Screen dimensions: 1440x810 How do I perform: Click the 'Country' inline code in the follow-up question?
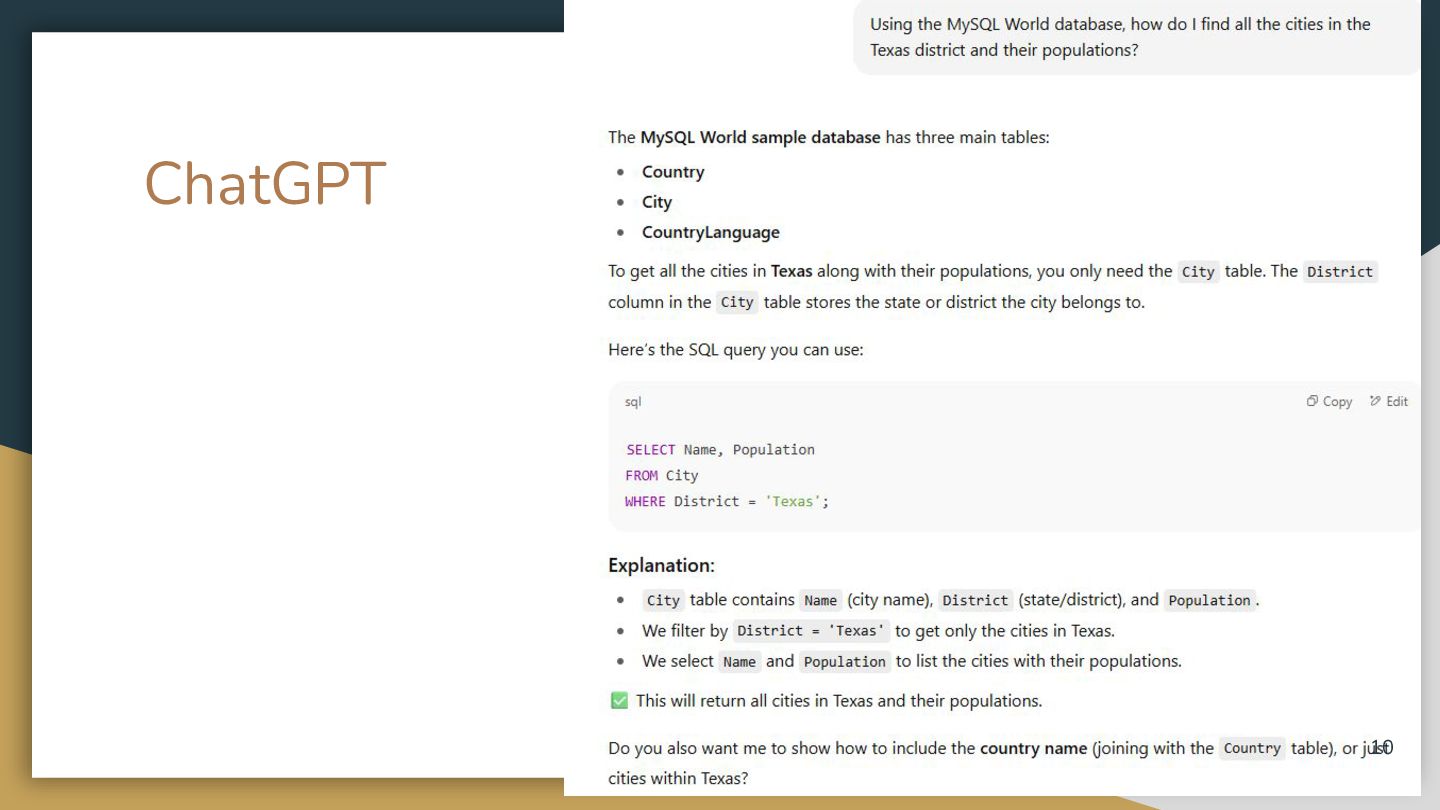point(1252,749)
